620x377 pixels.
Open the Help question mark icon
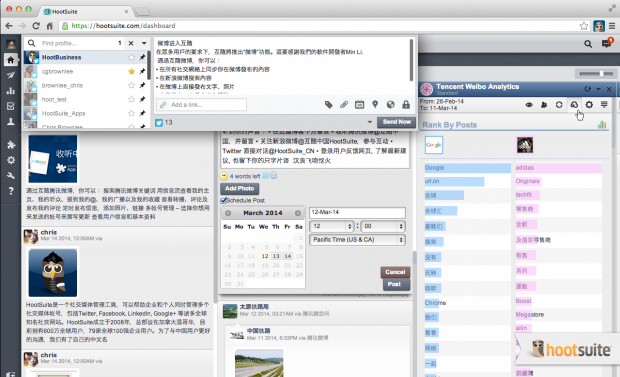[11, 191]
